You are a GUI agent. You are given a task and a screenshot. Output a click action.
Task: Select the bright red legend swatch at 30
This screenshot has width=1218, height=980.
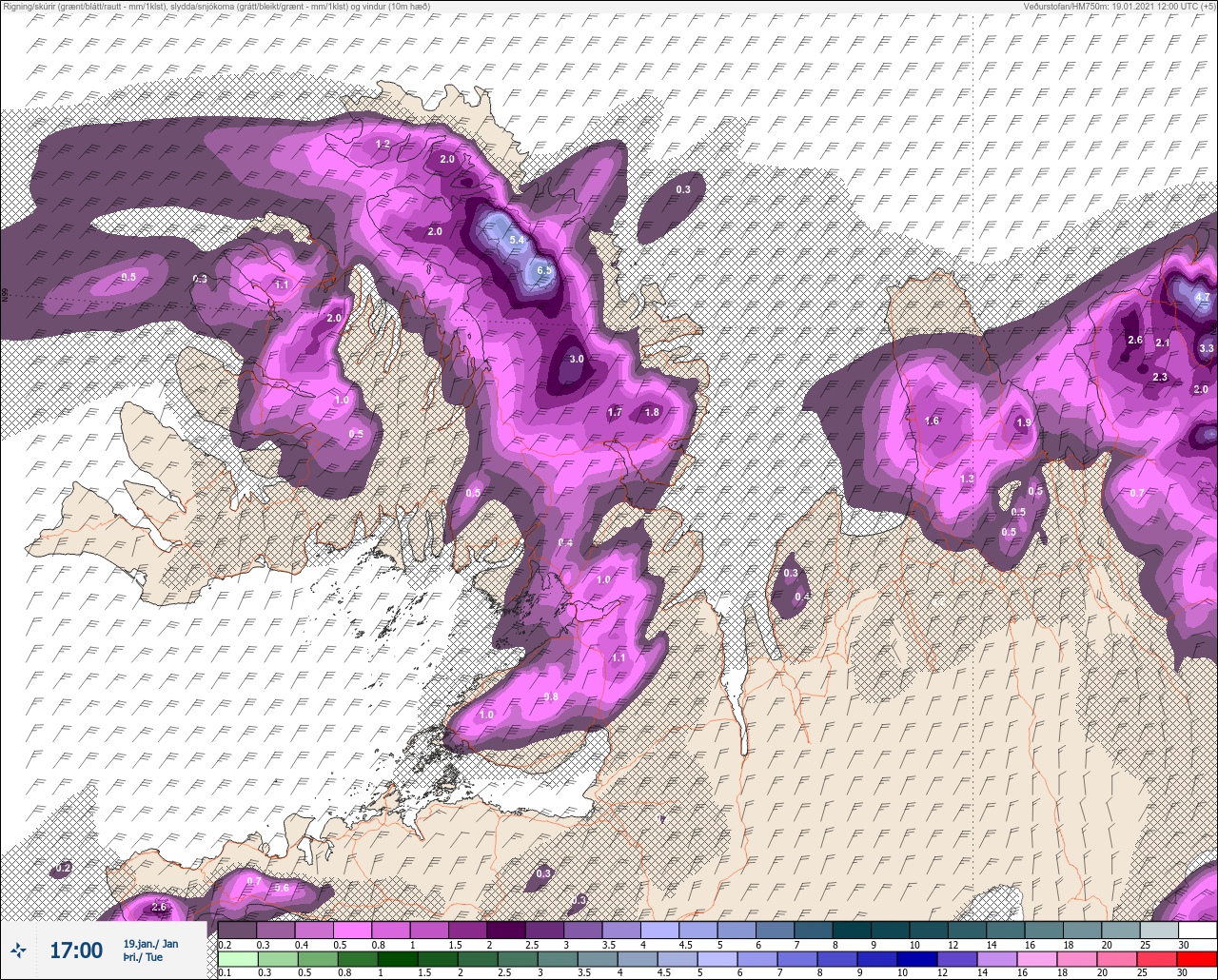tap(1197, 958)
